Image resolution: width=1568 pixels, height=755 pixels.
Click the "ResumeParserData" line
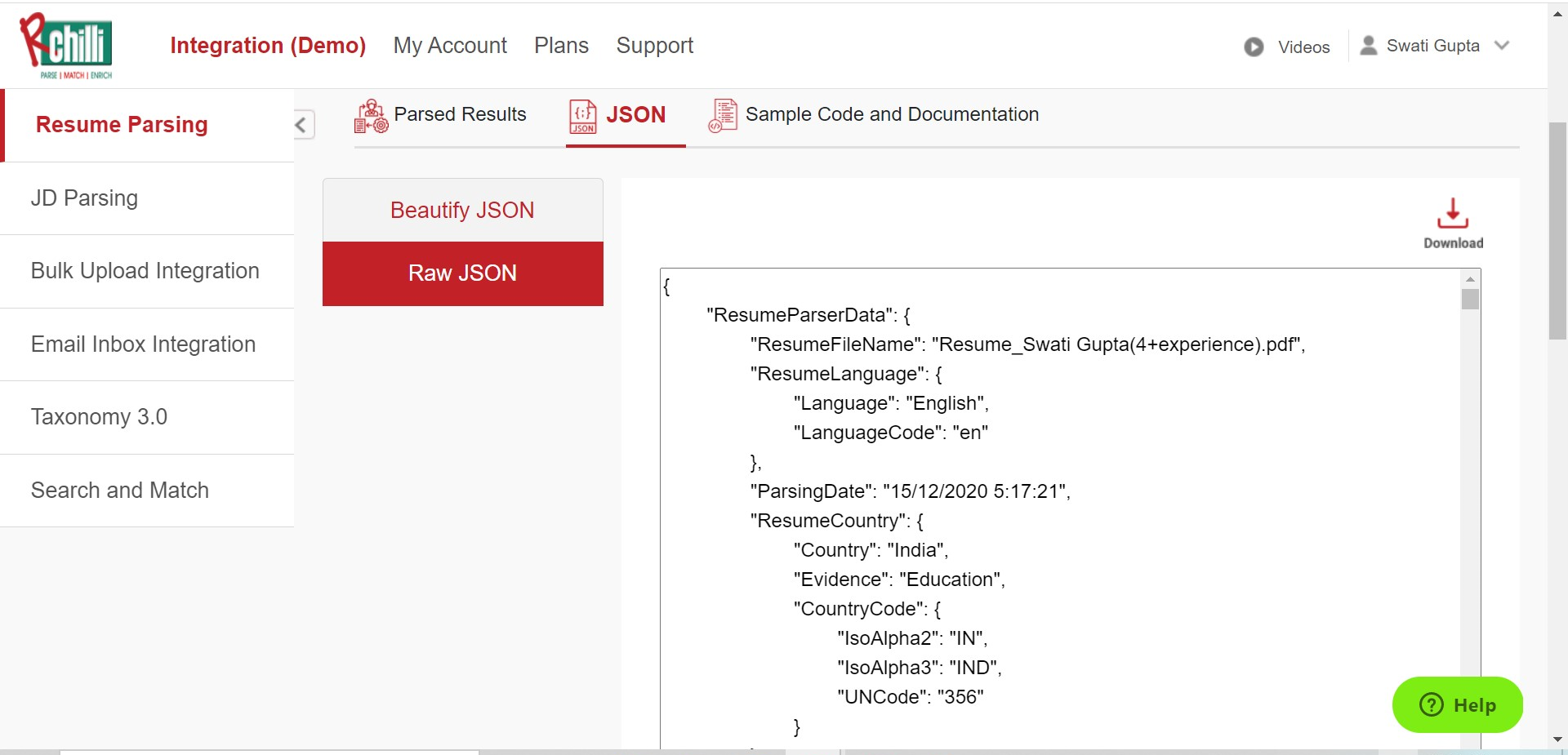point(808,315)
